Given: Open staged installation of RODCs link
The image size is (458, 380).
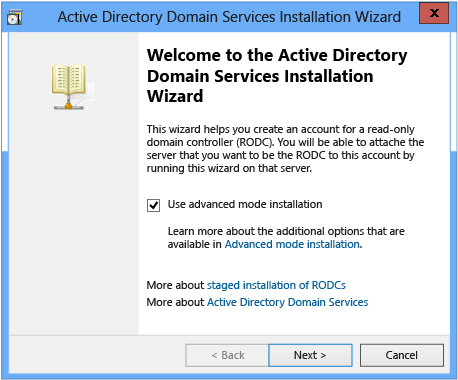Looking at the screenshot, I should point(276,285).
